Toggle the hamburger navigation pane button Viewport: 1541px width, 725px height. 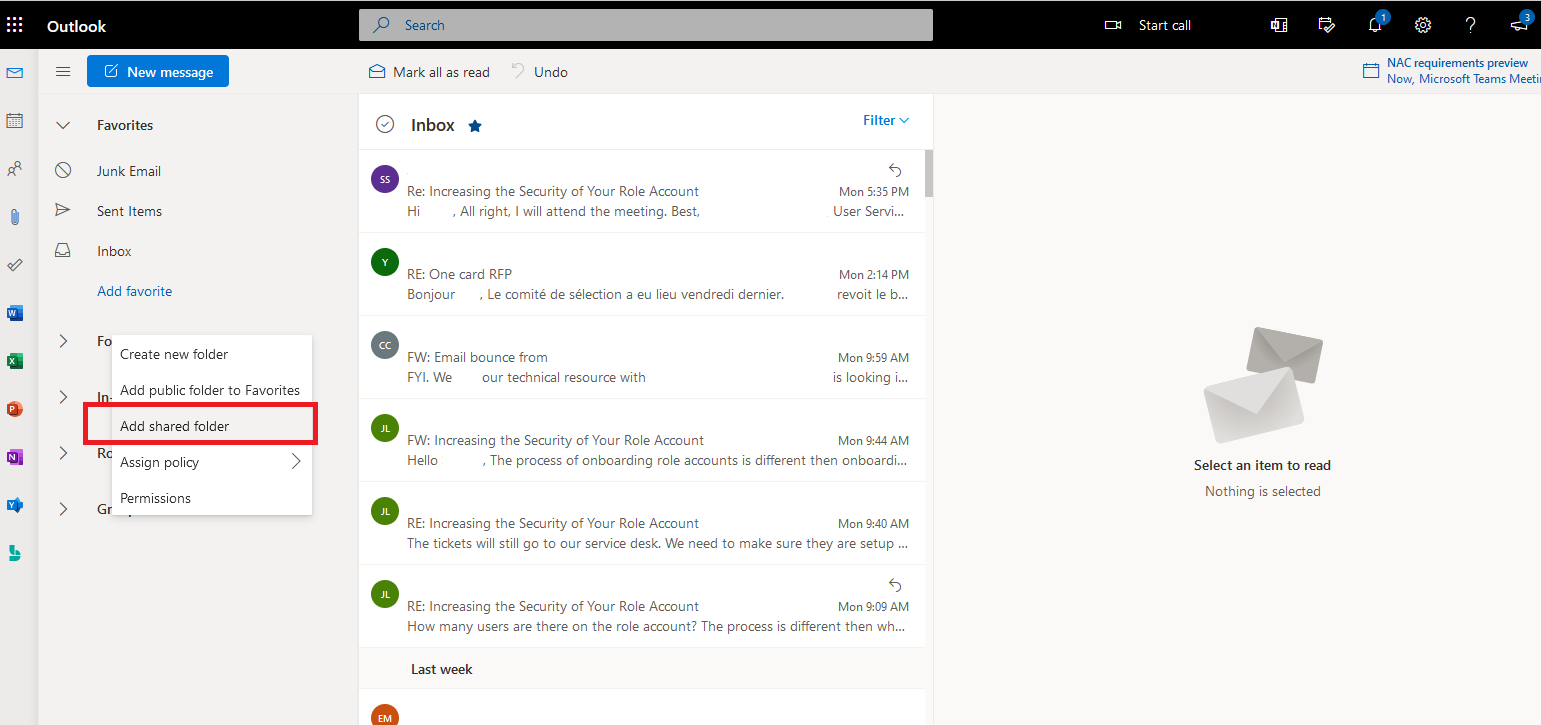click(63, 72)
